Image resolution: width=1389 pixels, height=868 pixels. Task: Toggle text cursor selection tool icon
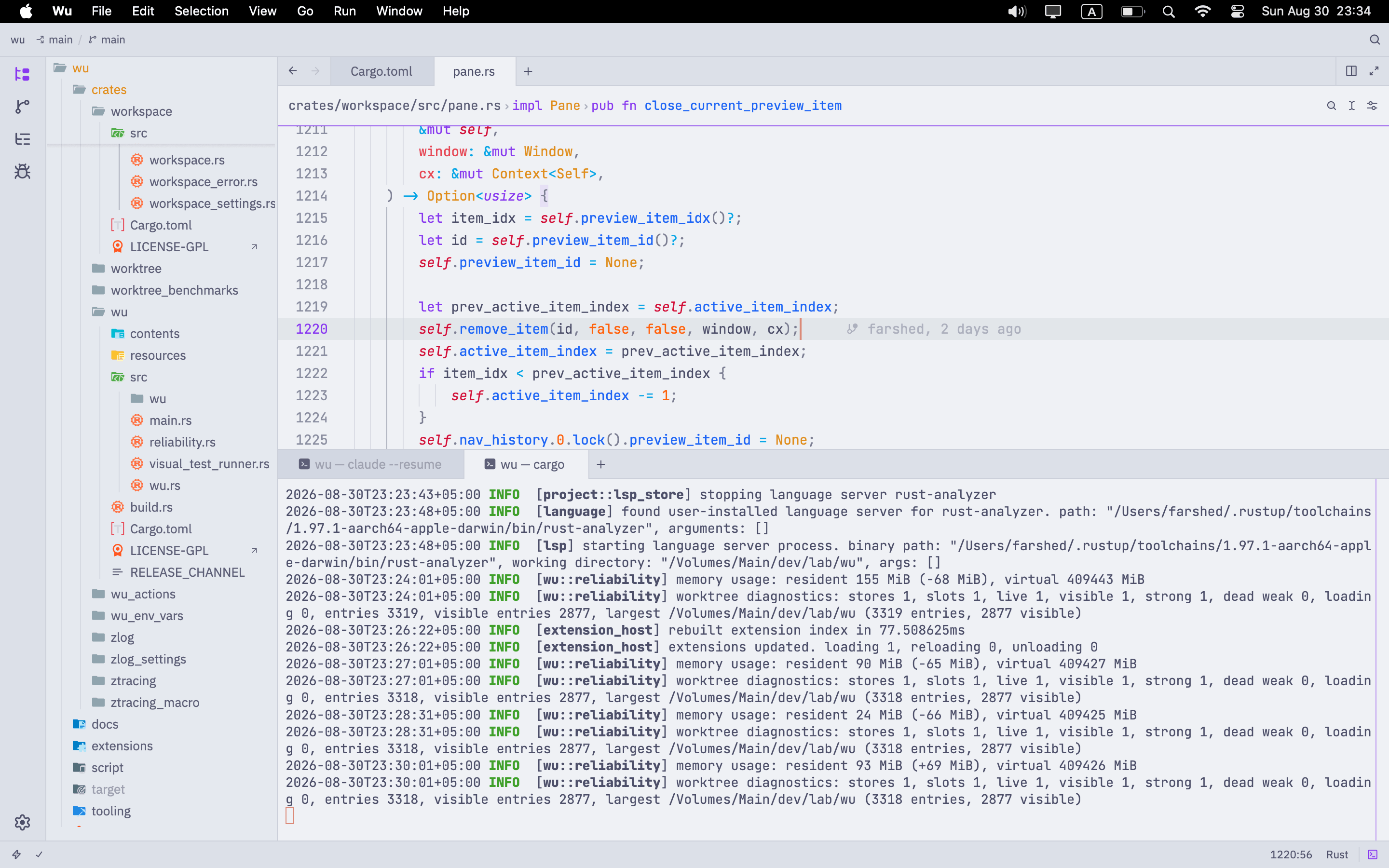point(1352,106)
